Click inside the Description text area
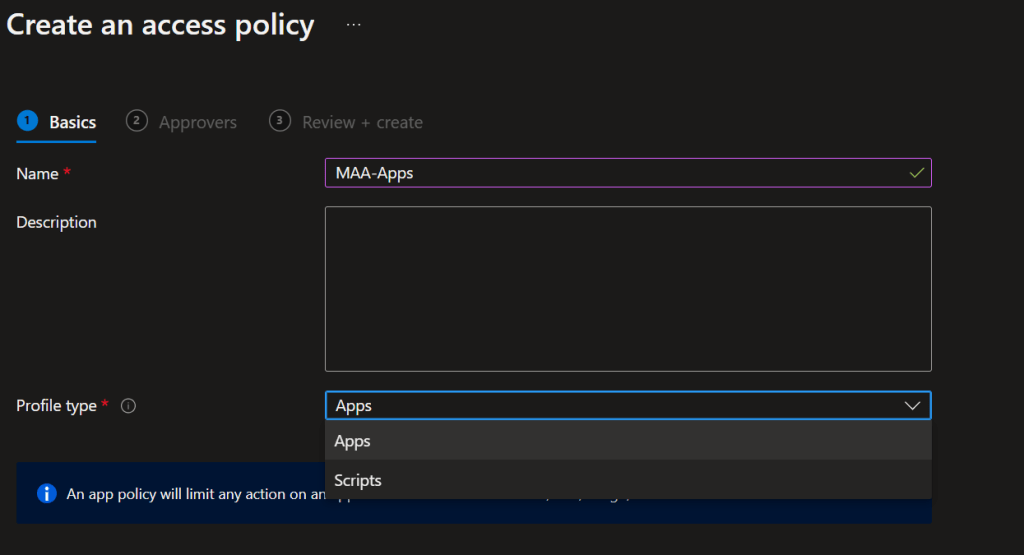Screen dimensions: 1024x555 (628, 289)
